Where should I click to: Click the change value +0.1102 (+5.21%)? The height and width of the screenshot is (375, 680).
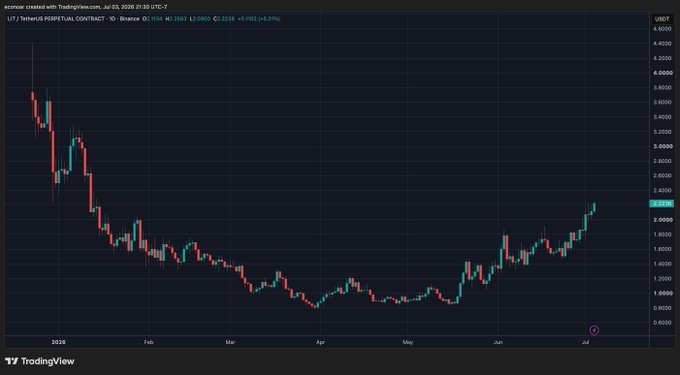(258, 19)
